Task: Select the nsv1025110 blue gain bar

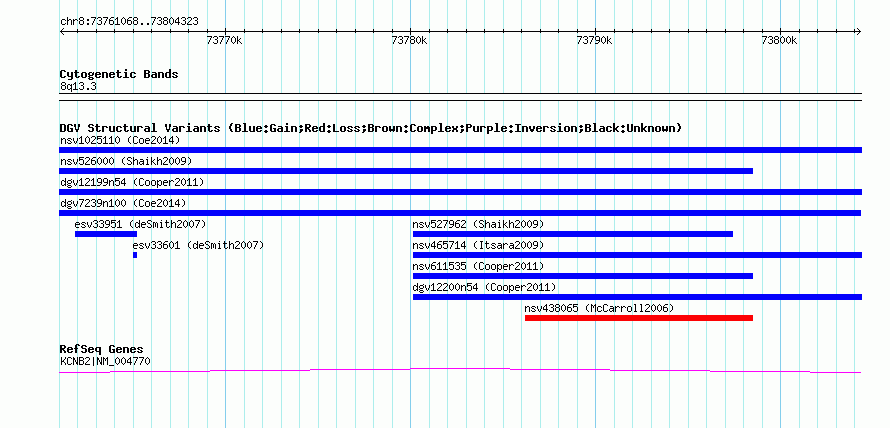Action: point(460,150)
